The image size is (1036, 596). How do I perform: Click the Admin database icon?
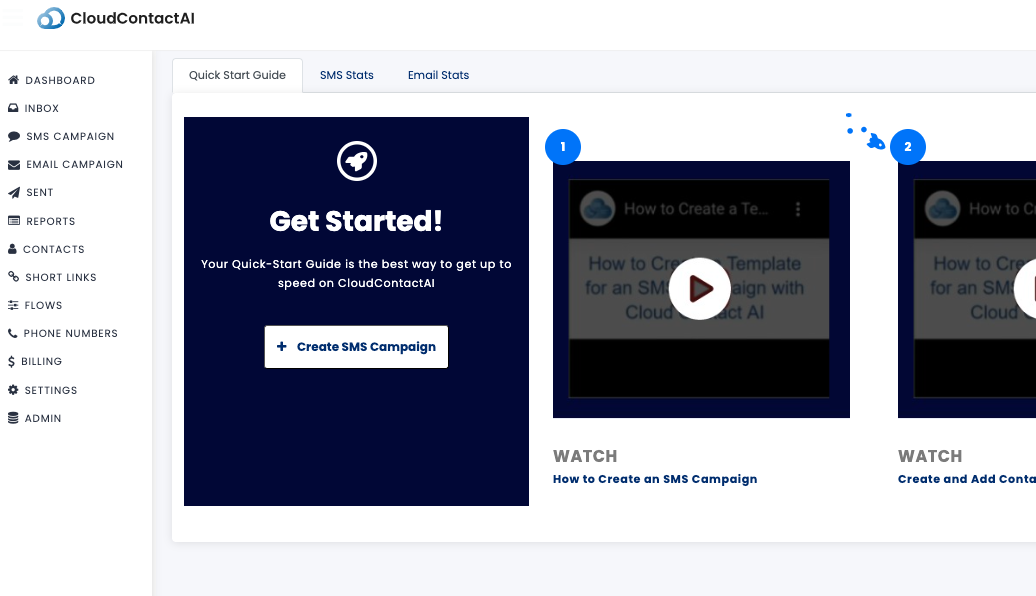[13, 418]
